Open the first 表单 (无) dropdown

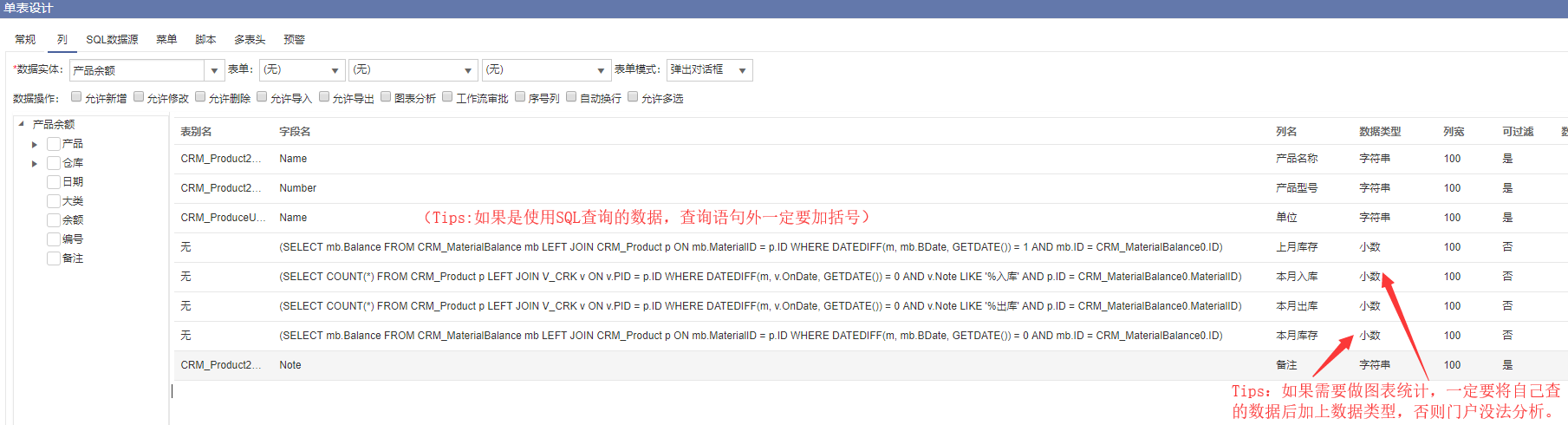[335, 70]
